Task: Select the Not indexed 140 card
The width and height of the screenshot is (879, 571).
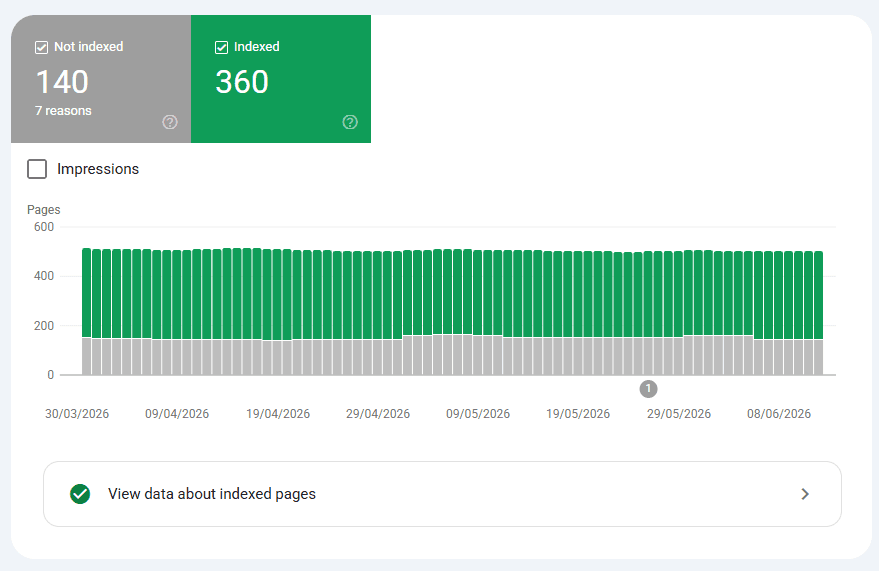Action: pyautogui.click(x=101, y=79)
